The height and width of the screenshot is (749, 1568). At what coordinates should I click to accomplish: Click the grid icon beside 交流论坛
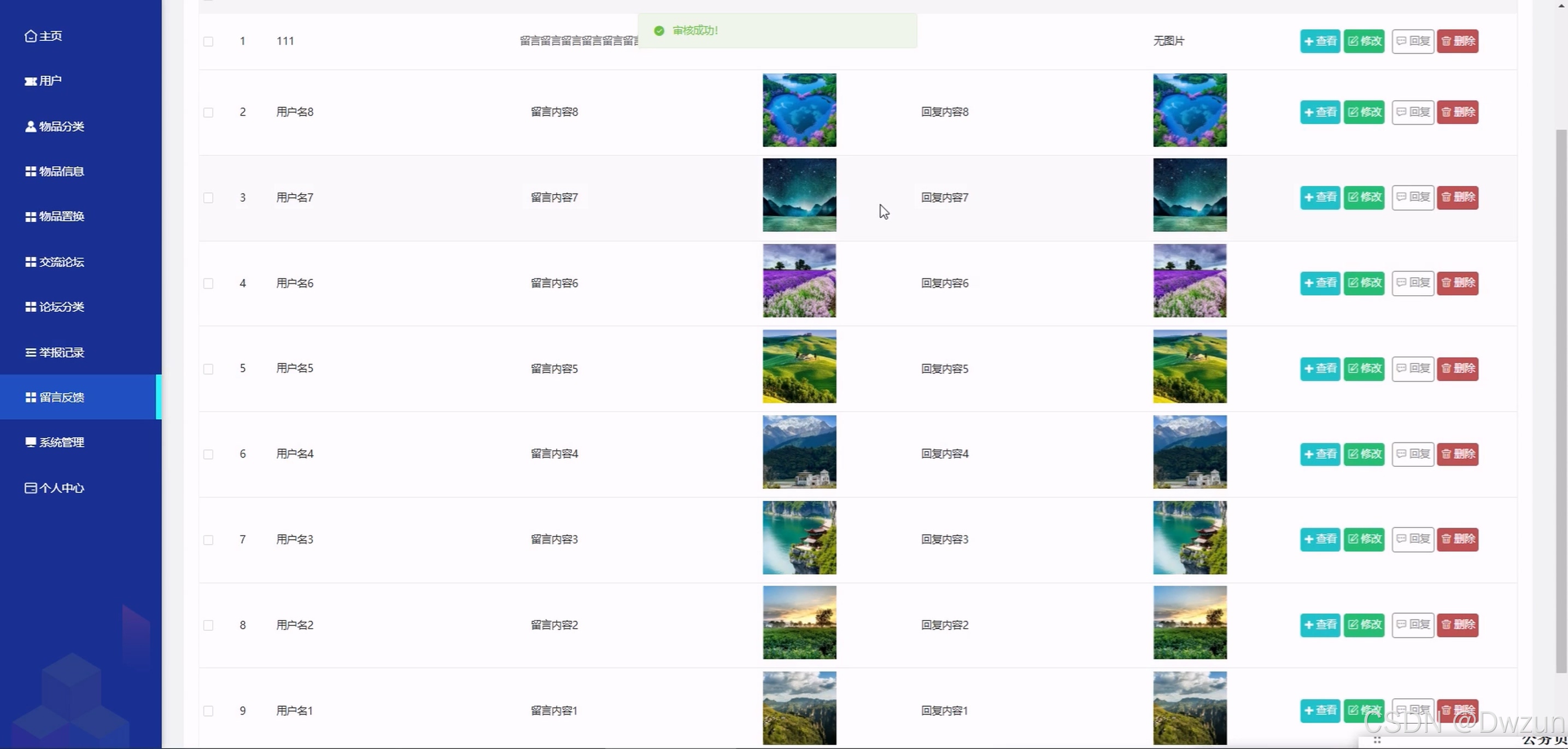(x=30, y=262)
